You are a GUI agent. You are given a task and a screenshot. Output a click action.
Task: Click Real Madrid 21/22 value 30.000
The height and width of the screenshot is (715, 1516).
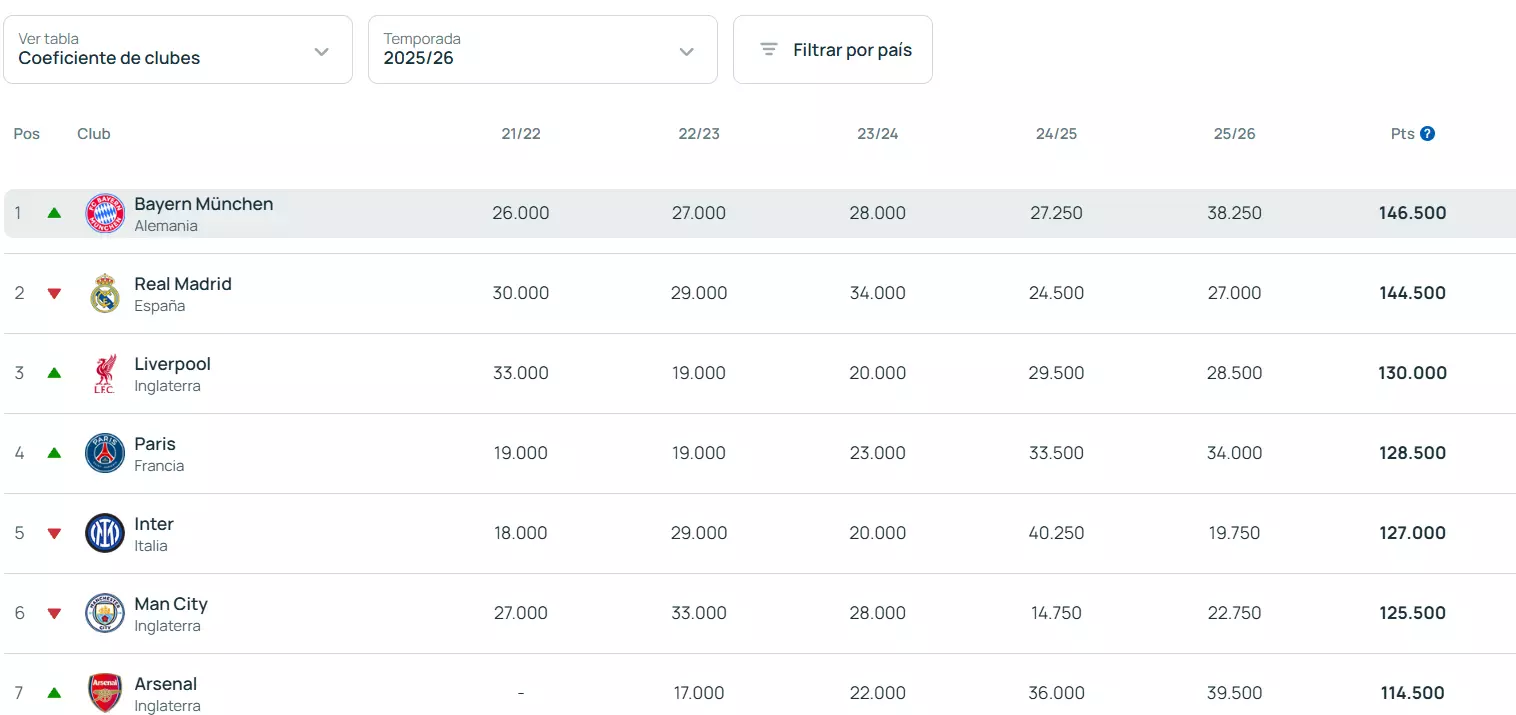pos(521,293)
